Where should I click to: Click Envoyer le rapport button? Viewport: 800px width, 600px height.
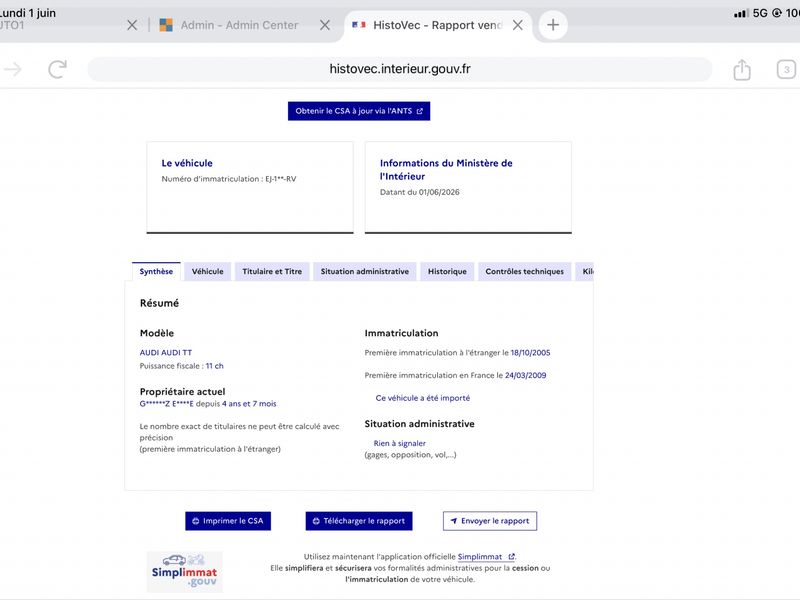[490, 521]
